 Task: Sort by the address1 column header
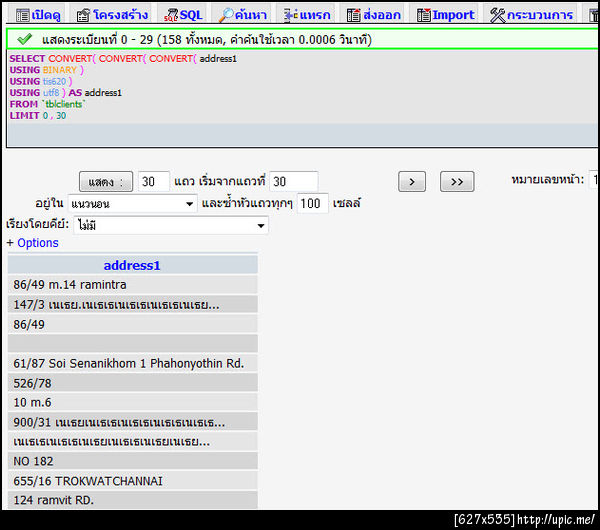[x=132, y=266]
